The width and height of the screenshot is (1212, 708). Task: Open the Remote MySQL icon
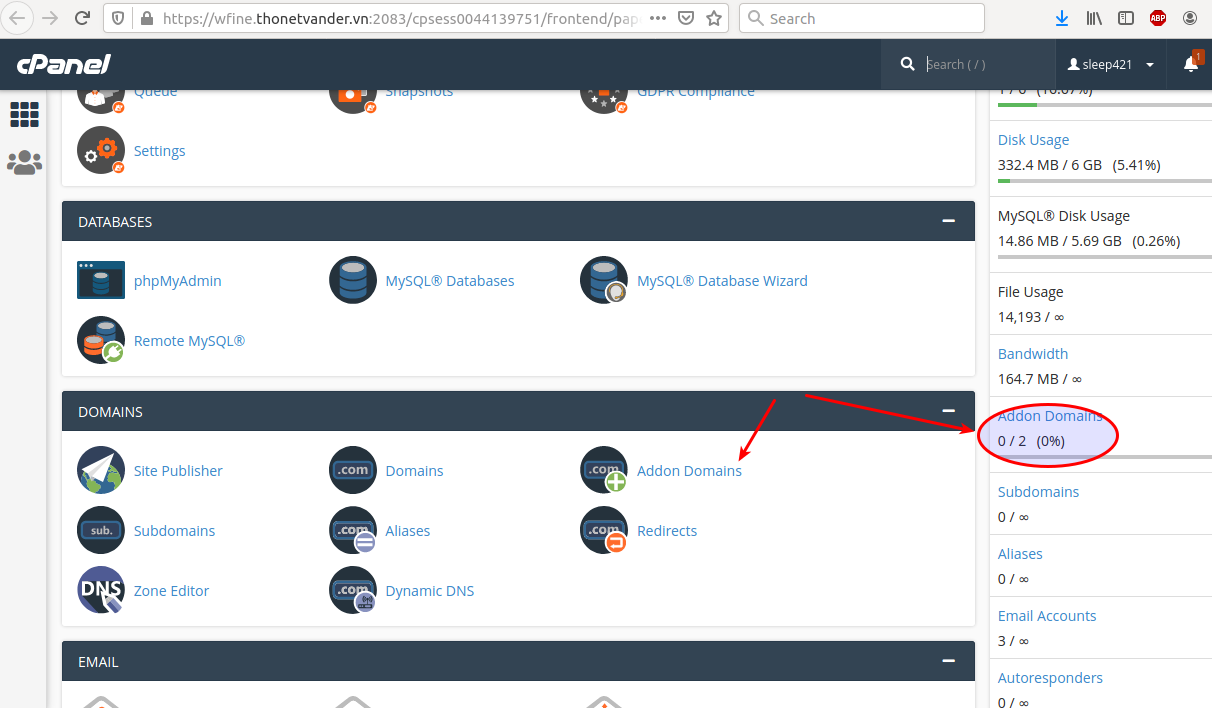101,340
